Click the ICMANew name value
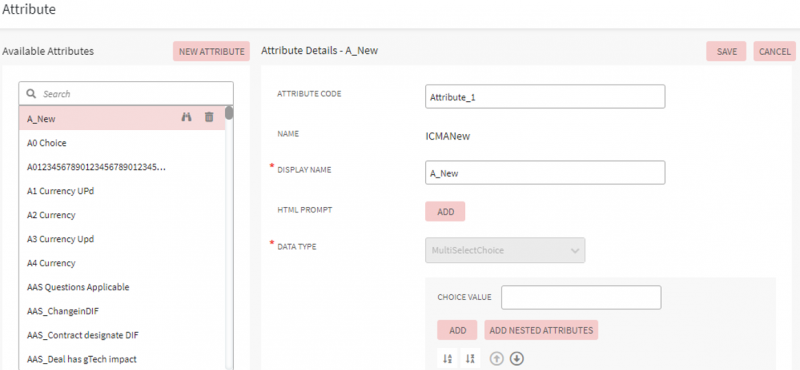This screenshot has width=800, height=370. pyautogui.click(x=448, y=136)
